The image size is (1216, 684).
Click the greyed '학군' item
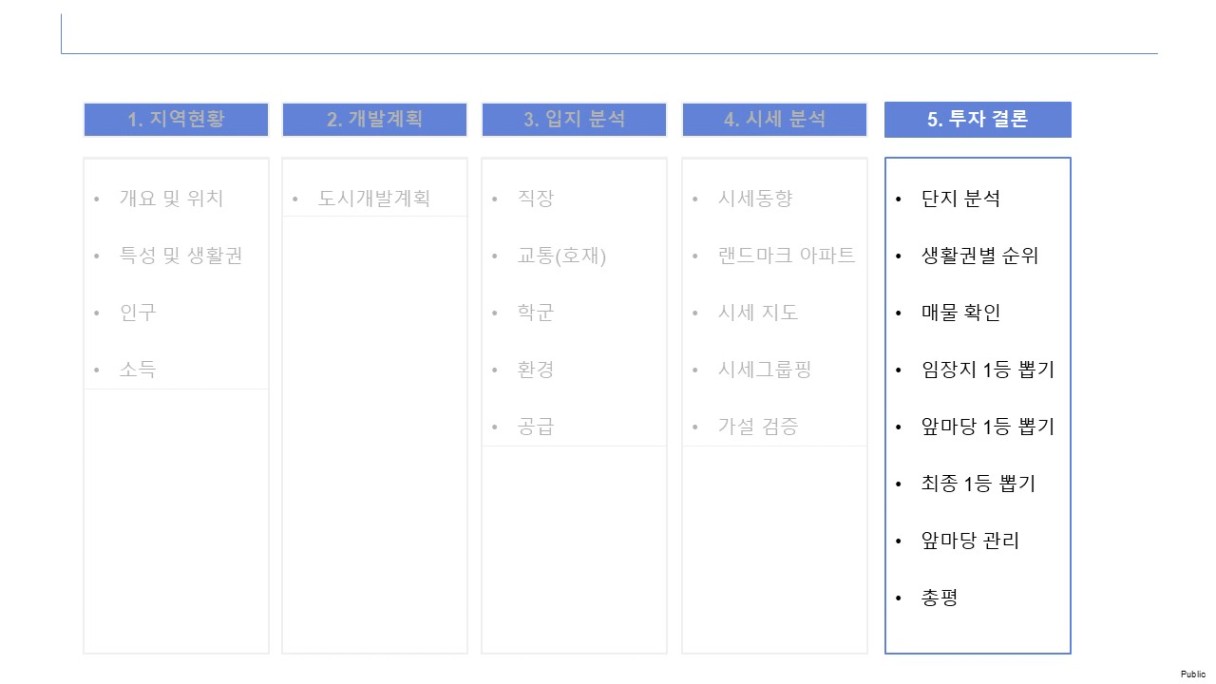pyautogui.click(x=536, y=312)
